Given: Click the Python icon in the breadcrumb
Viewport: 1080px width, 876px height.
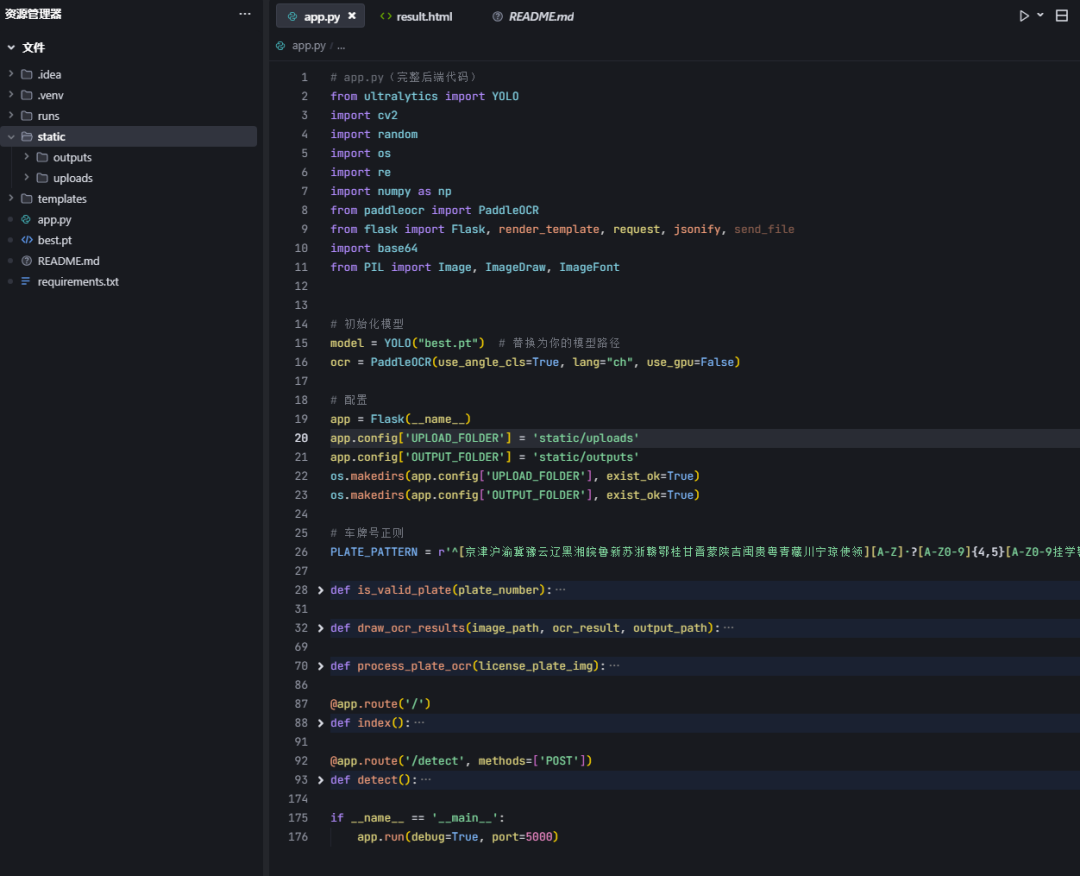Looking at the screenshot, I should [x=280, y=45].
